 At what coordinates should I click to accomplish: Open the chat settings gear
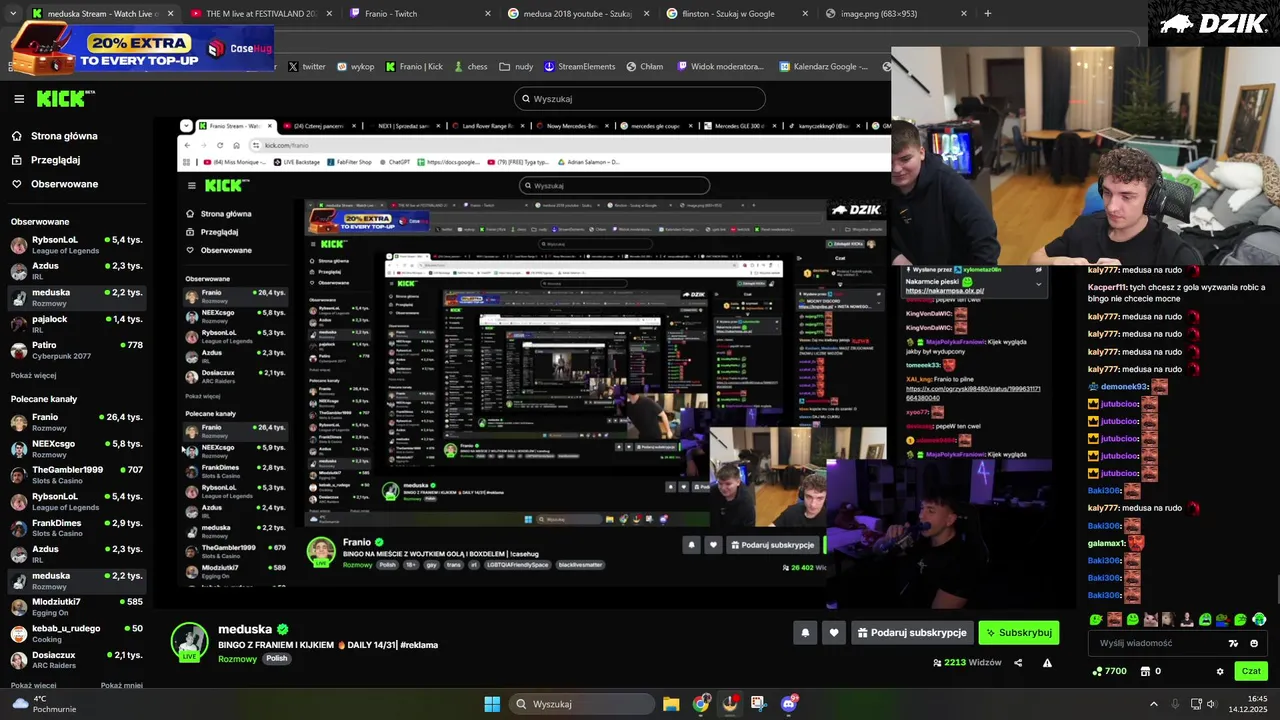point(1219,671)
